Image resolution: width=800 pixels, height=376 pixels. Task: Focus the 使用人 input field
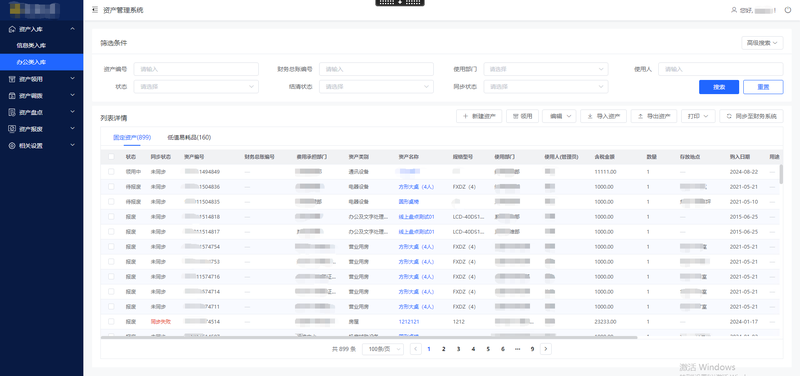720,69
